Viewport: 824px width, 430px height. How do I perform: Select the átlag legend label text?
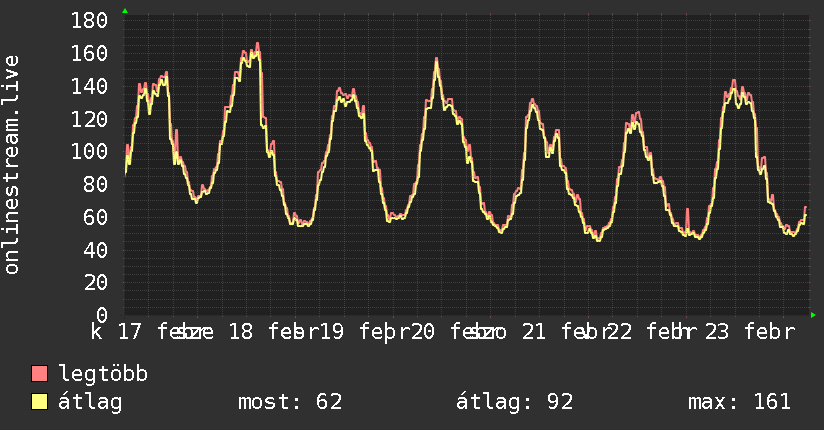(90, 403)
